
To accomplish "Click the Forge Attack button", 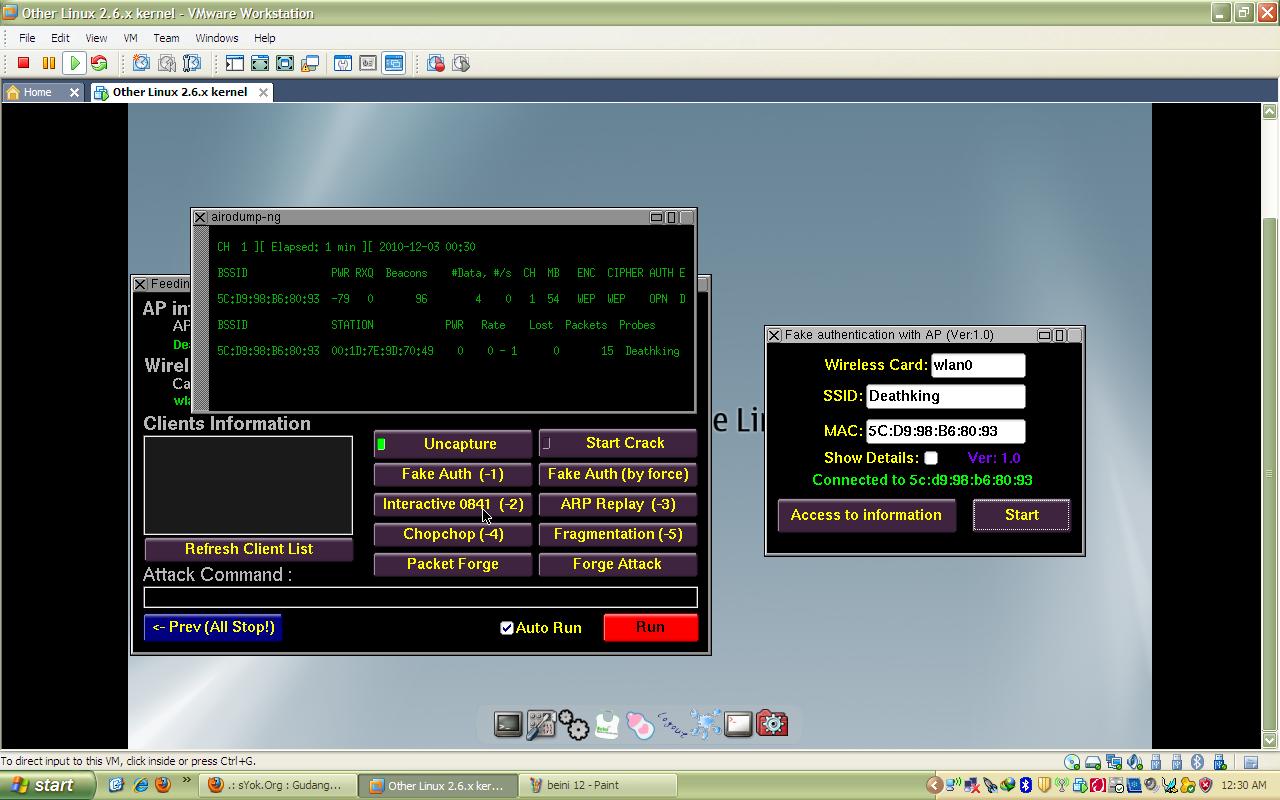I will pos(618,564).
